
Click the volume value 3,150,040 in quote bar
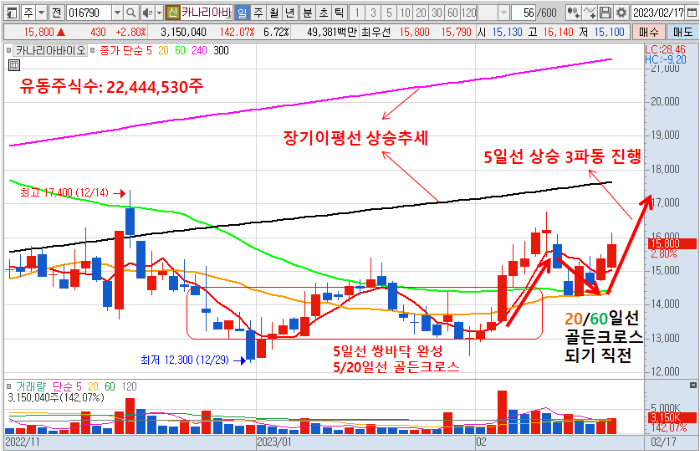[x=183, y=32]
